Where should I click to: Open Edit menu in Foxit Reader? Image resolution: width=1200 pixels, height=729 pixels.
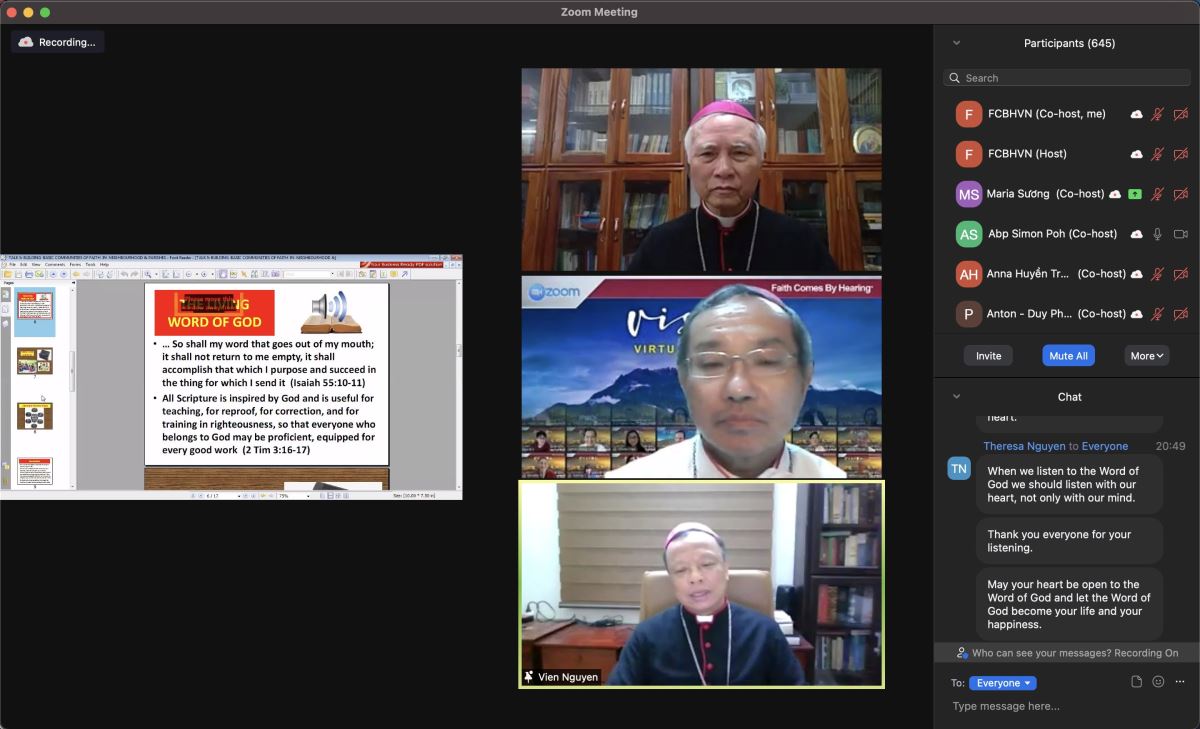[24, 265]
